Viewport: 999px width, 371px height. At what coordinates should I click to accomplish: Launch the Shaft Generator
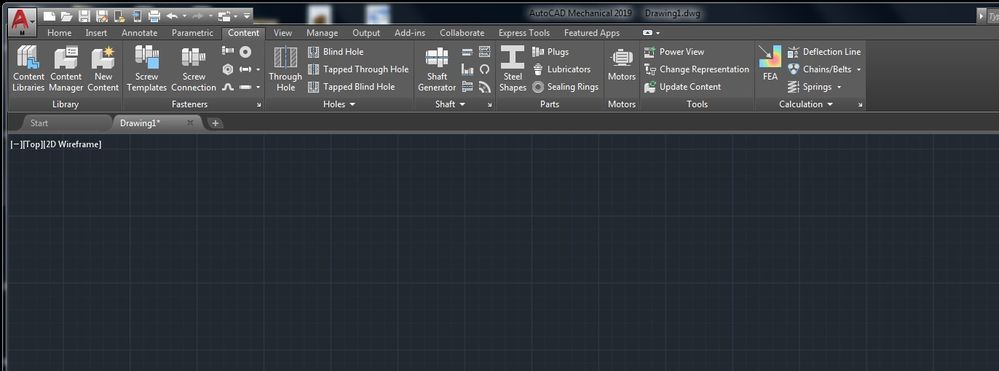pos(436,69)
